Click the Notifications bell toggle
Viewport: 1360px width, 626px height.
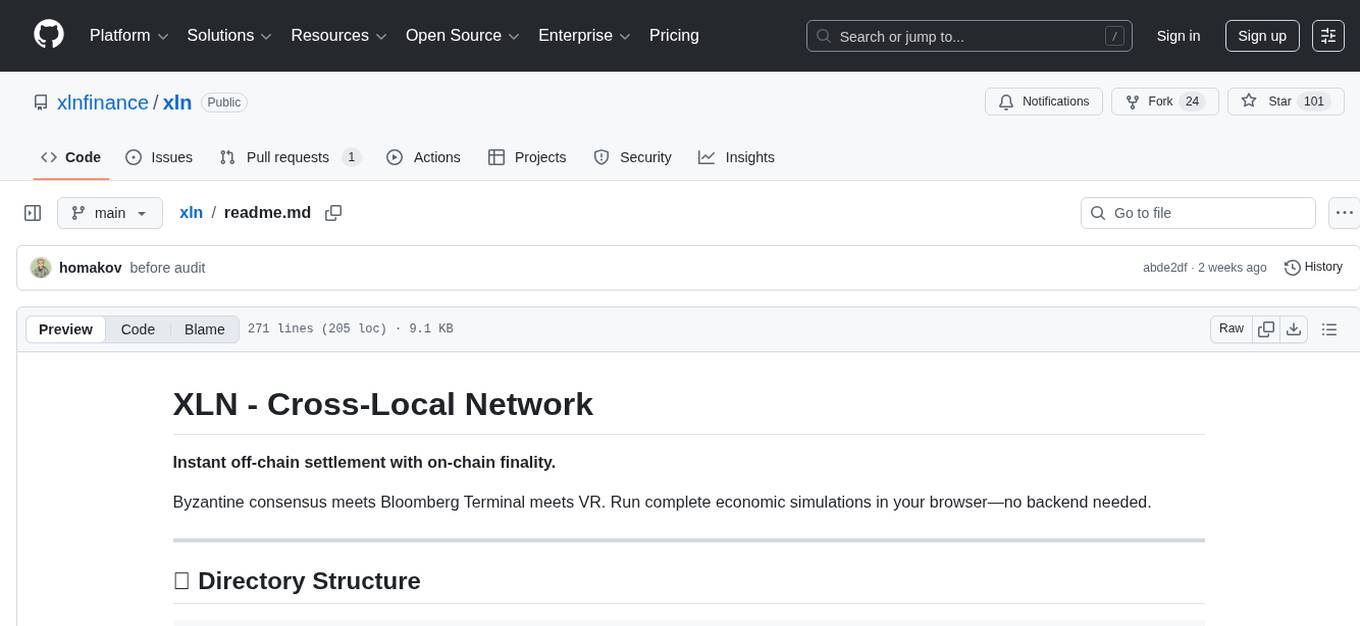[1043, 101]
